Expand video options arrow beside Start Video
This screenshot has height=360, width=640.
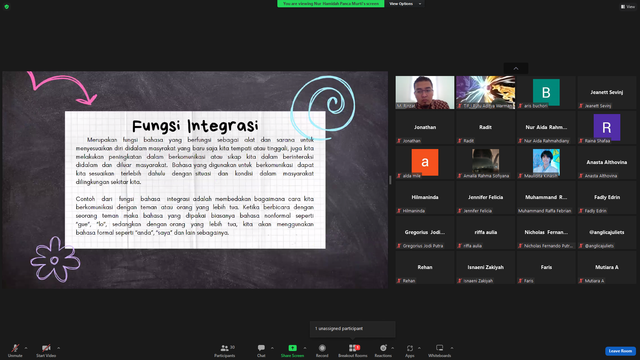tap(58, 348)
